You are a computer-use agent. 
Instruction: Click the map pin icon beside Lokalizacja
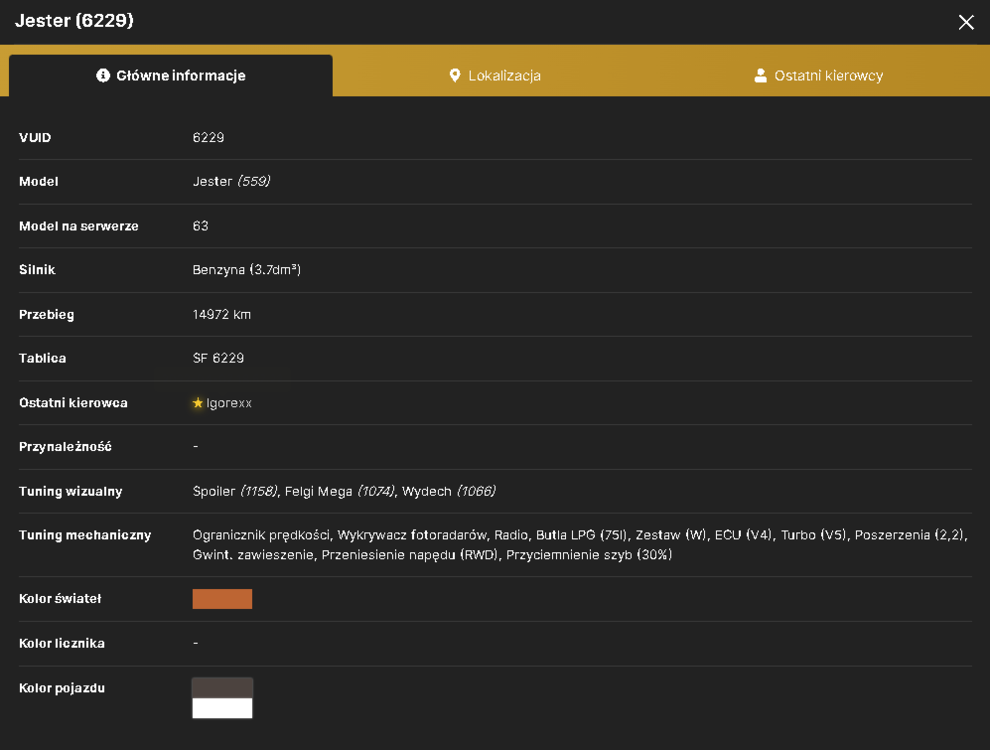(455, 76)
